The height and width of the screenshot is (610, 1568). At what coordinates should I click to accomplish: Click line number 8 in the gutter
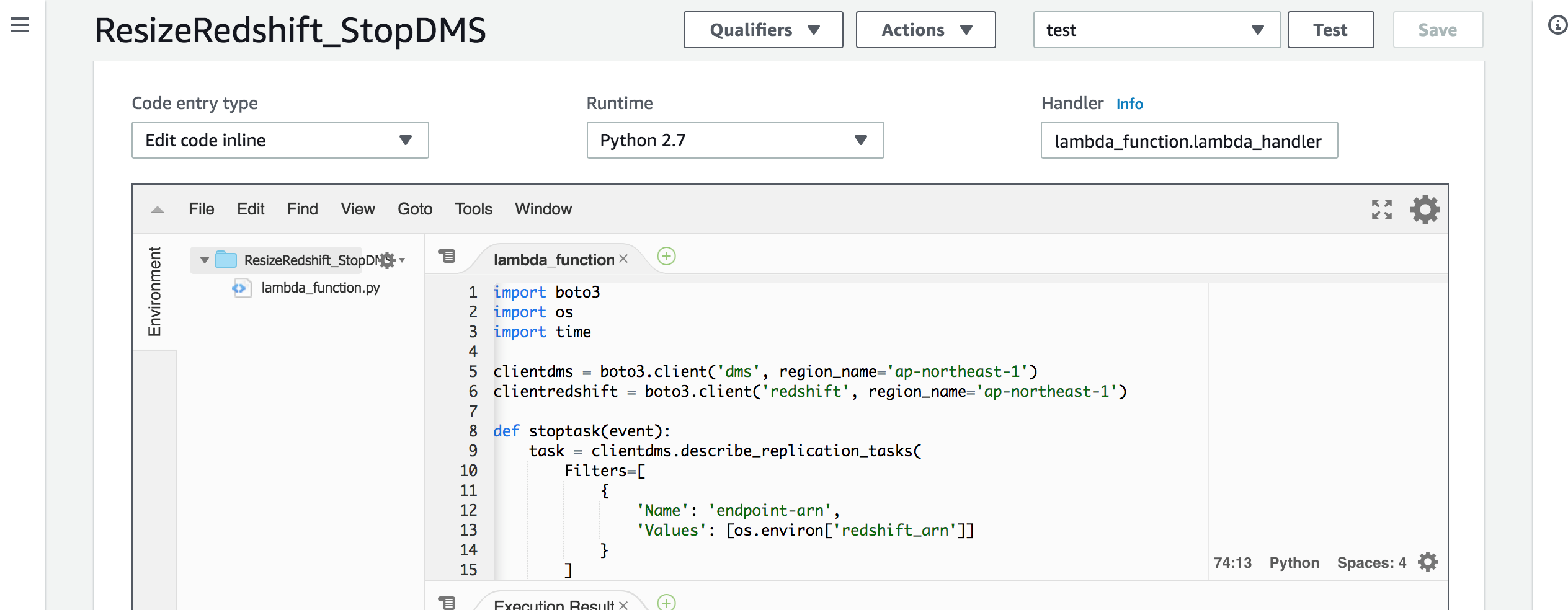point(473,431)
